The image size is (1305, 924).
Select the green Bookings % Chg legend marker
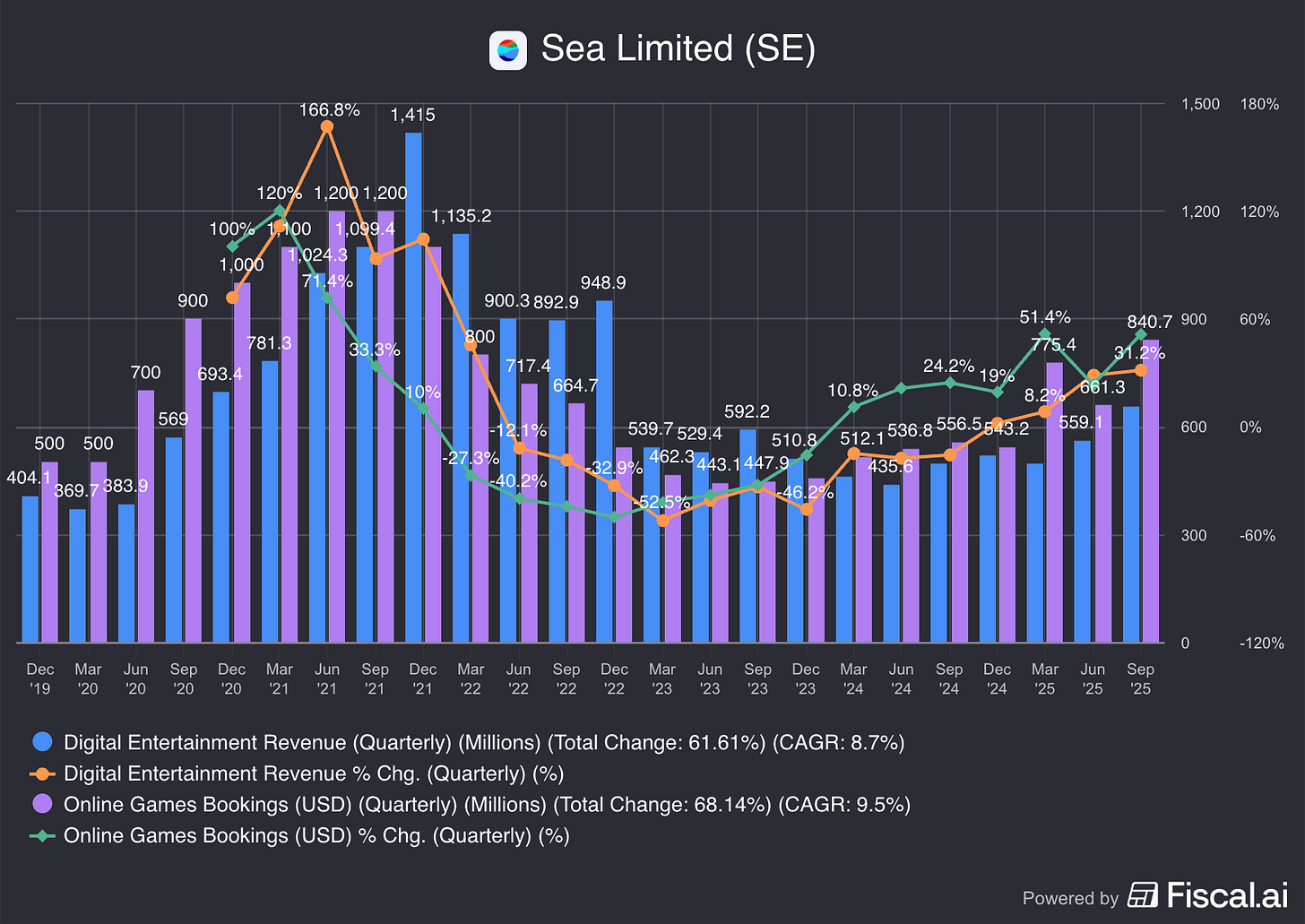[x=43, y=835]
